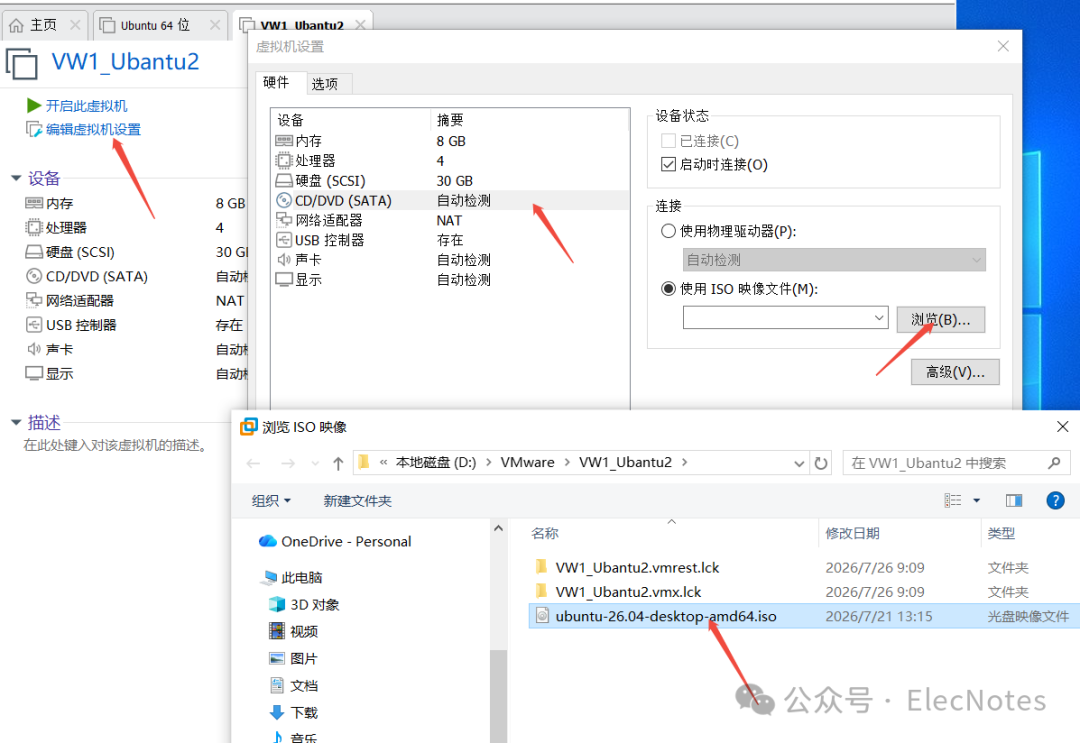Select 使用物理驱动器(P) radio button
The image size is (1080, 743).
(668, 231)
